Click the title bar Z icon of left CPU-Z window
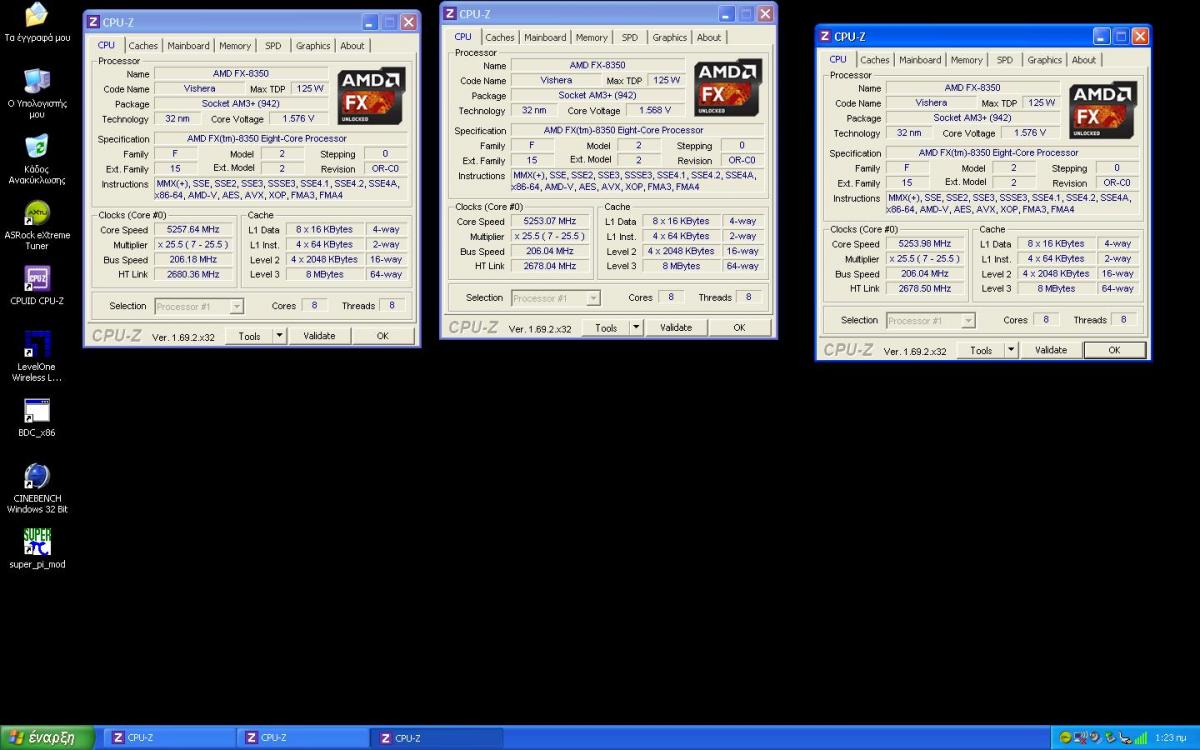1200x750 pixels. tap(93, 21)
